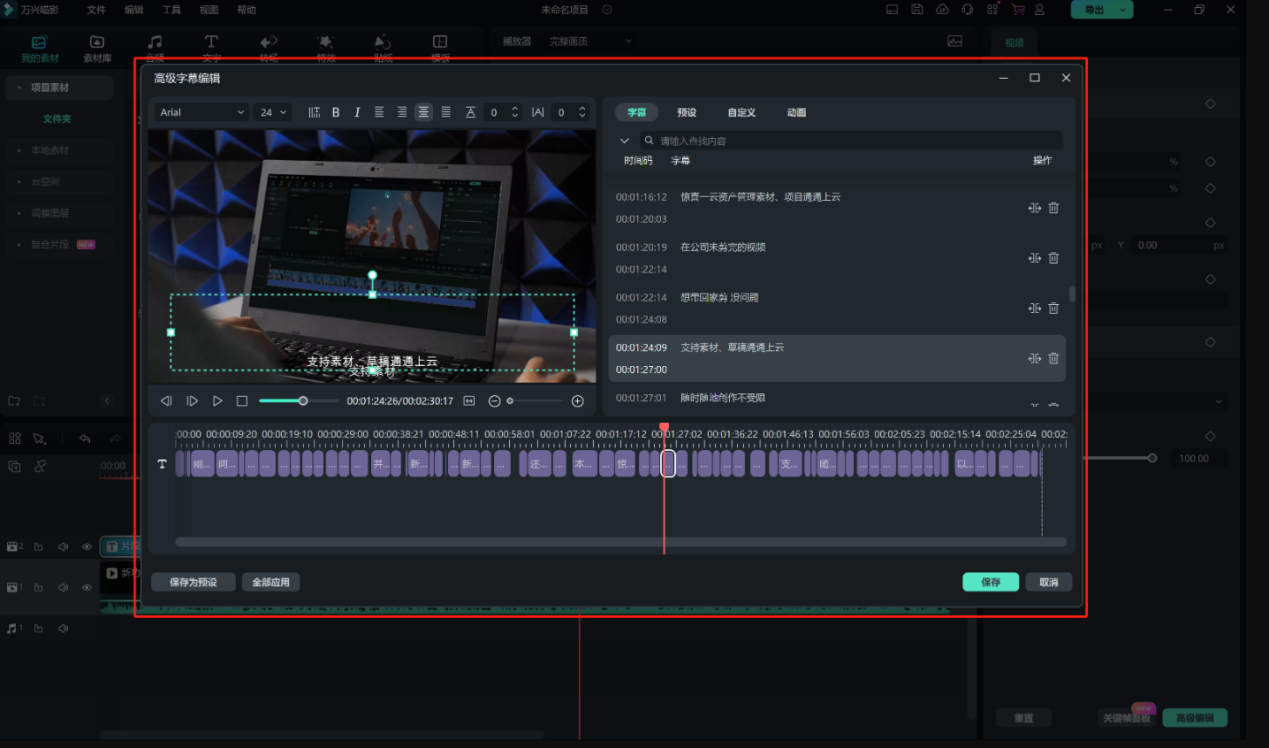This screenshot has height=748, width=1269.
Task: Open the Arial font dropdown
Action: [x=201, y=113]
